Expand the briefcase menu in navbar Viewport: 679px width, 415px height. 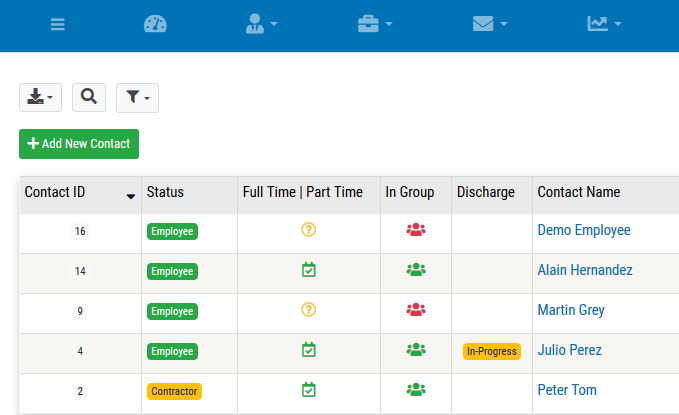pyautogui.click(x=375, y=24)
